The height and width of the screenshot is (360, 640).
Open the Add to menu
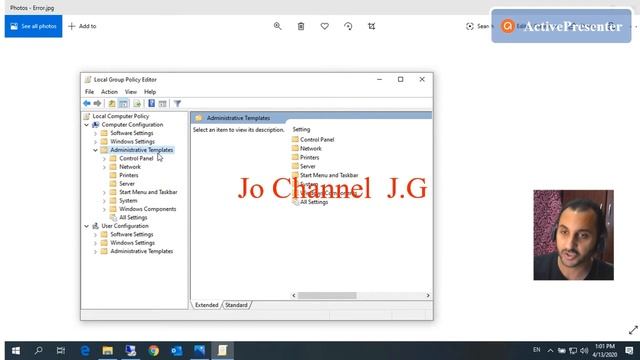click(x=82, y=26)
